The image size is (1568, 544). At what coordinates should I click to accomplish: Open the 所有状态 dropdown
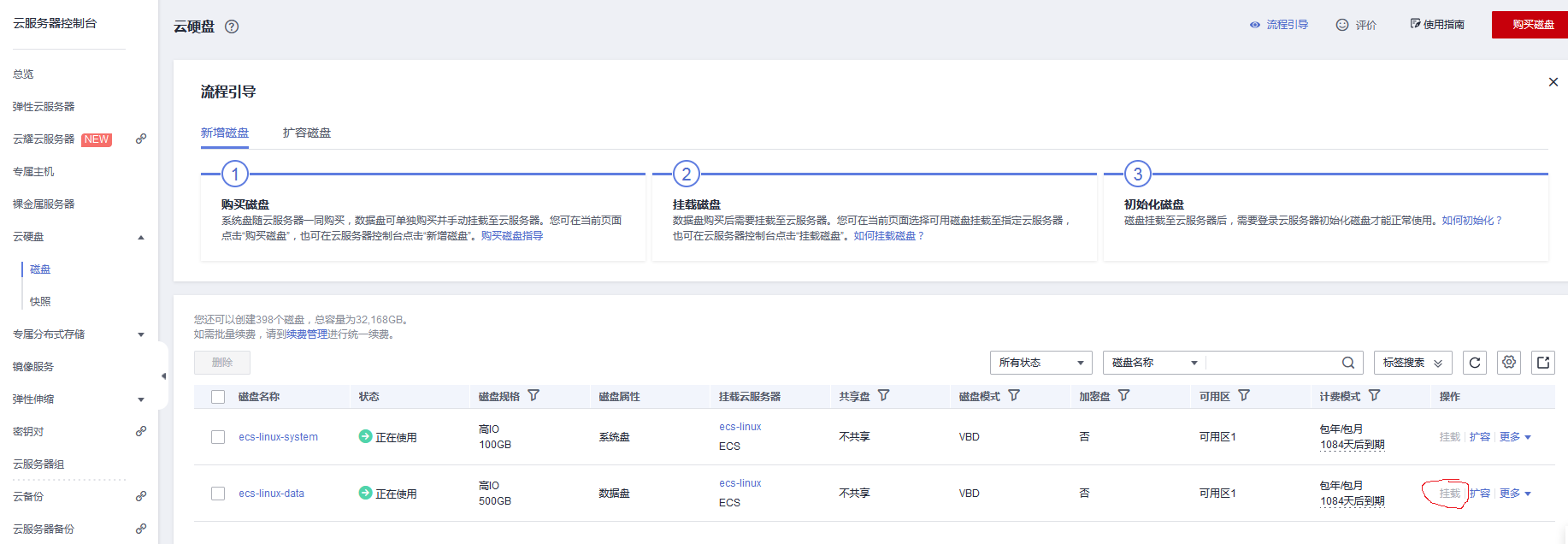click(x=1041, y=363)
